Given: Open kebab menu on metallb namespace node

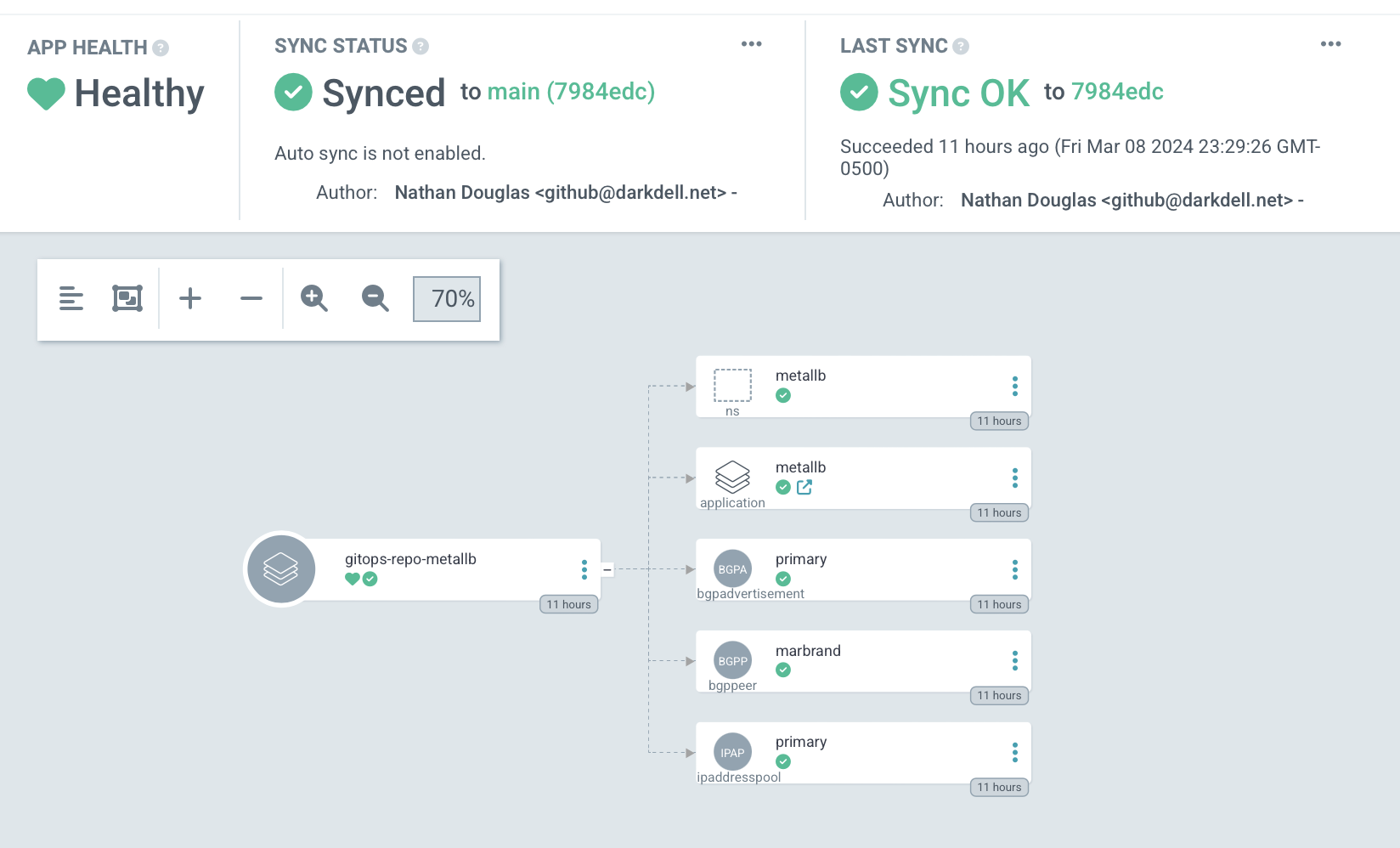Looking at the screenshot, I should (x=1015, y=387).
